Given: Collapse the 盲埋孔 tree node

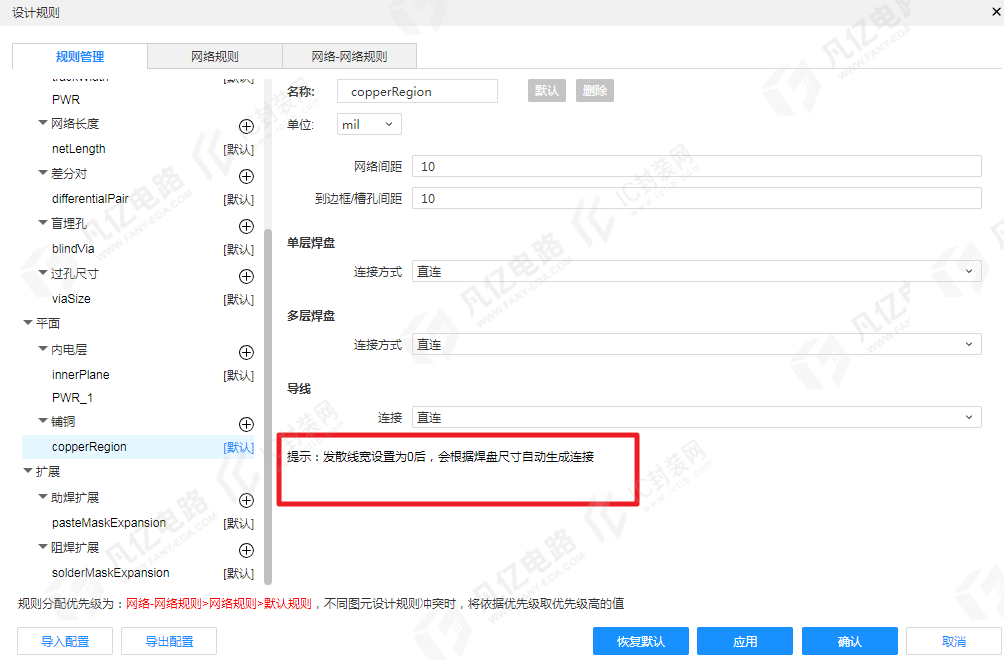Looking at the screenshot, I should (43, 222).
